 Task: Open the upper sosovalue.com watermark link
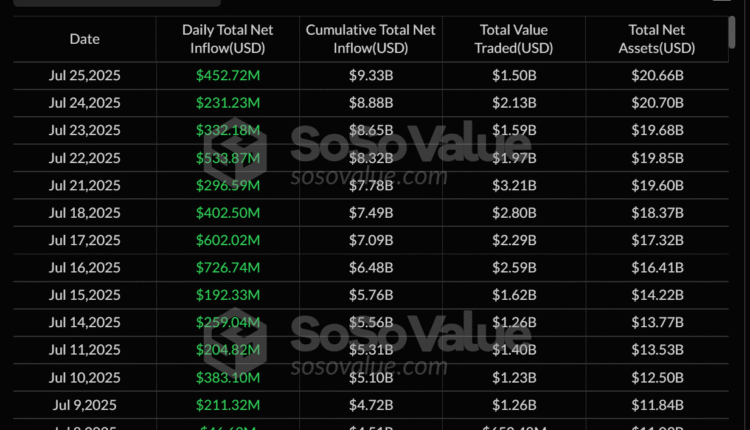pyautogui.click(x=370, y=176)
